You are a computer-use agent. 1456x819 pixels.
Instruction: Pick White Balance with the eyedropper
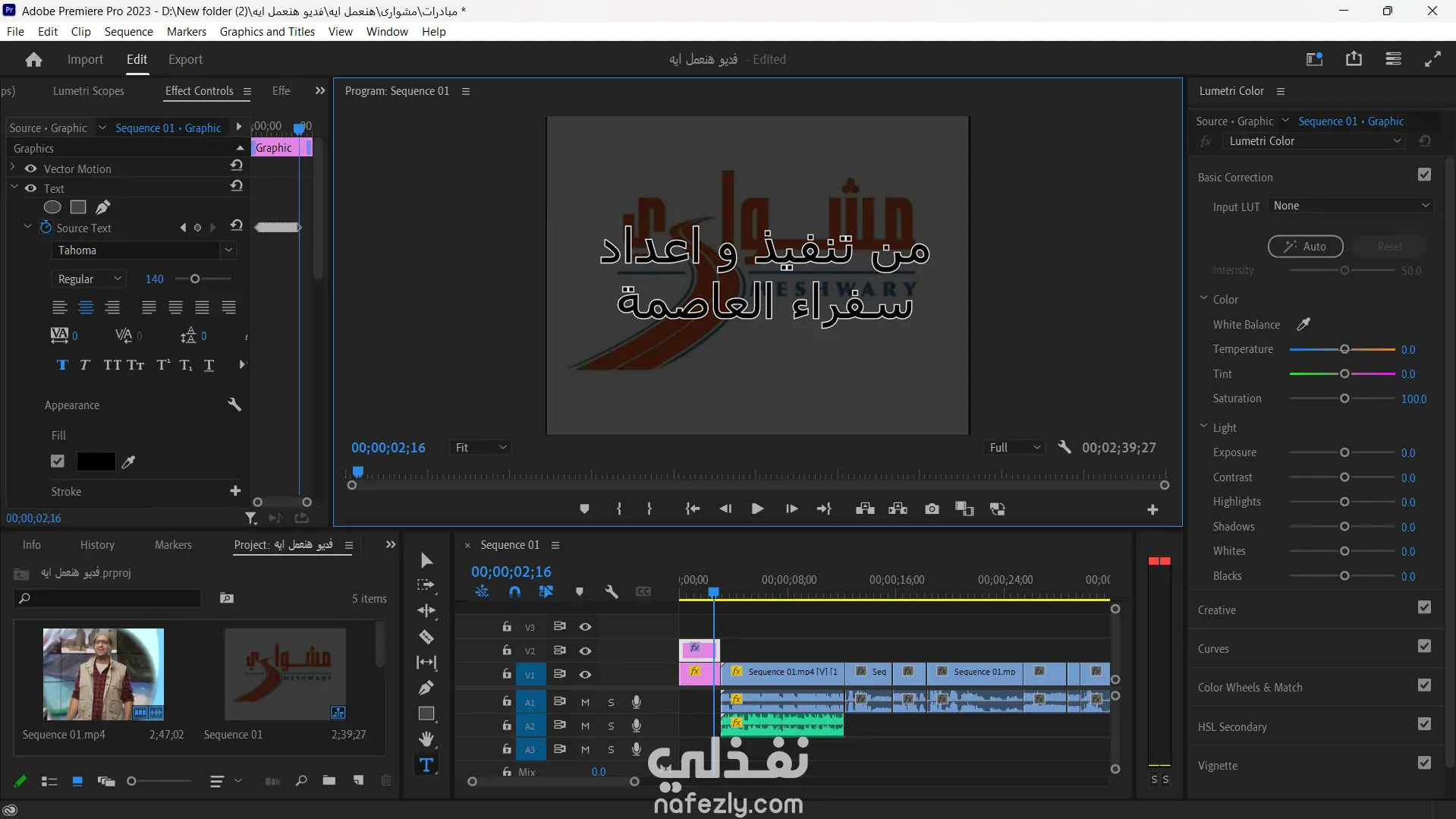click(x=1303, y=325)
